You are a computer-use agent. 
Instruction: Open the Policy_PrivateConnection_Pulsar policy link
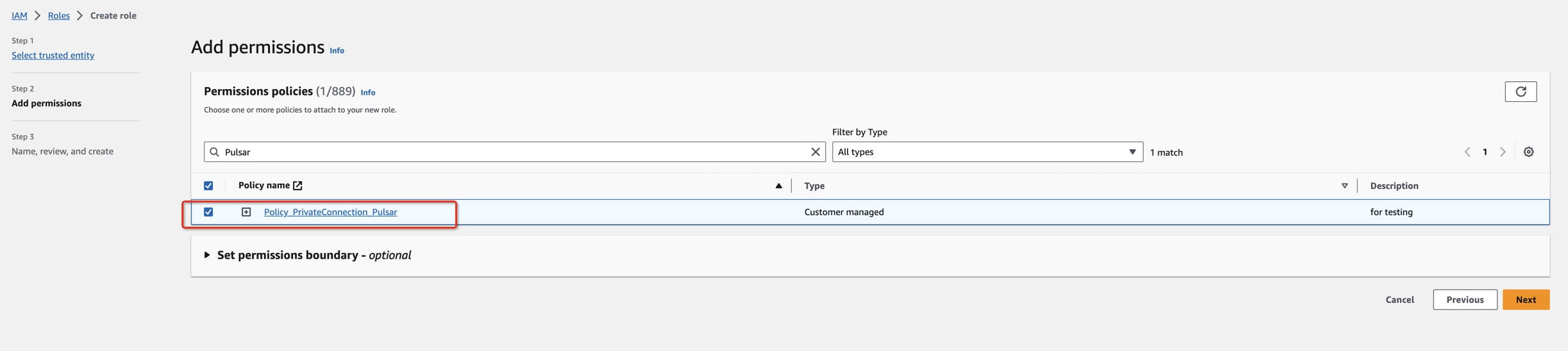pyautogui.click(x=331, y=212)
